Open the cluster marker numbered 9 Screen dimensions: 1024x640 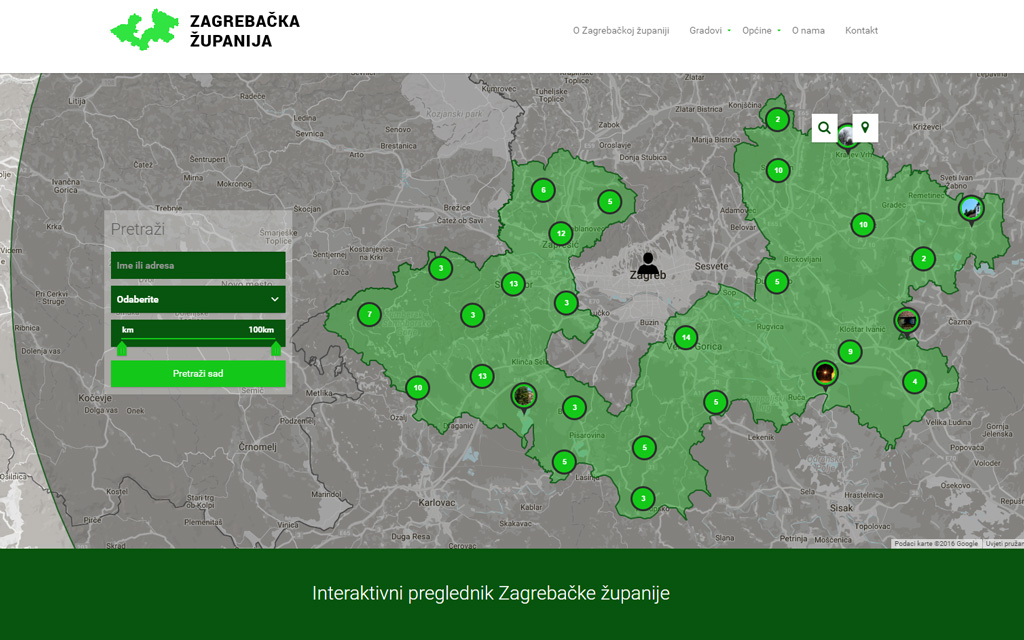(x=850, y=352)
